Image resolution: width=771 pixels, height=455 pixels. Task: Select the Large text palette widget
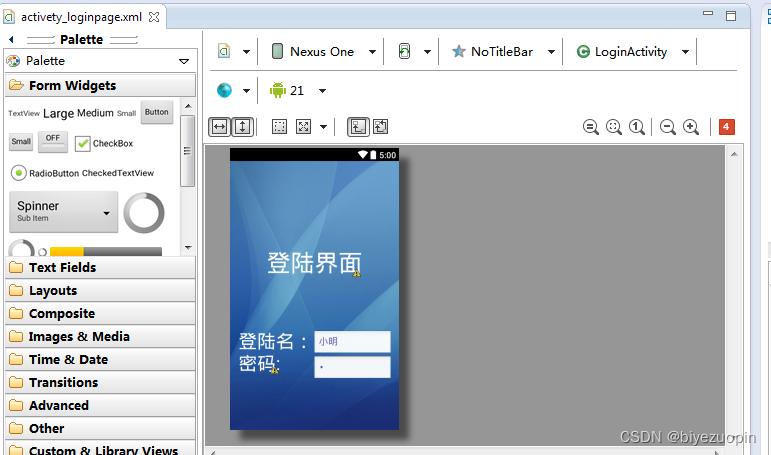click(59, 114)
